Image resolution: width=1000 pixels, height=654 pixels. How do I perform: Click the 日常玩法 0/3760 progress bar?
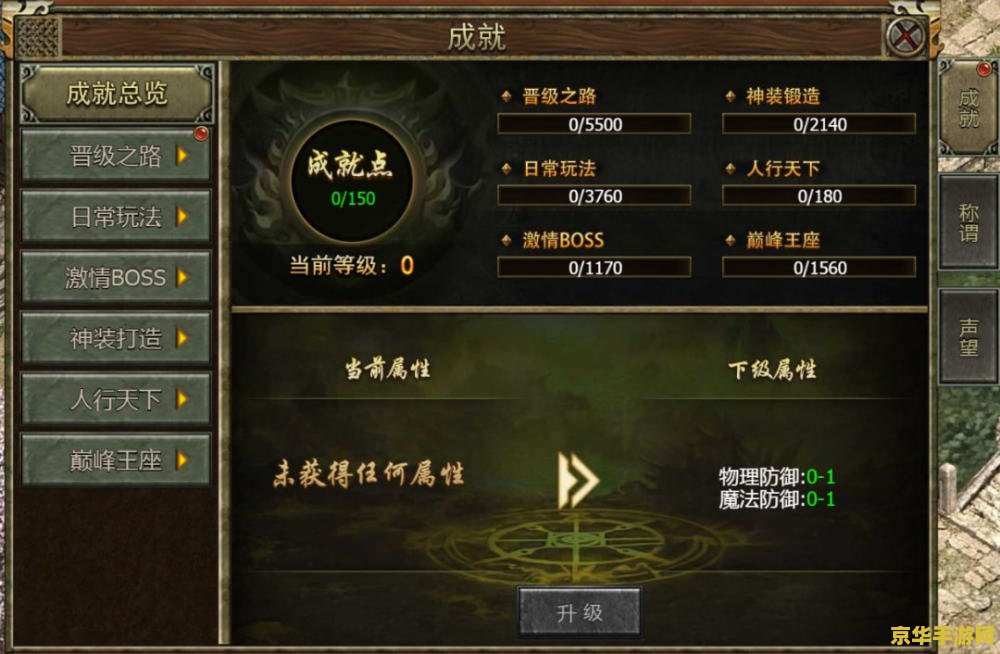point(594,196)
